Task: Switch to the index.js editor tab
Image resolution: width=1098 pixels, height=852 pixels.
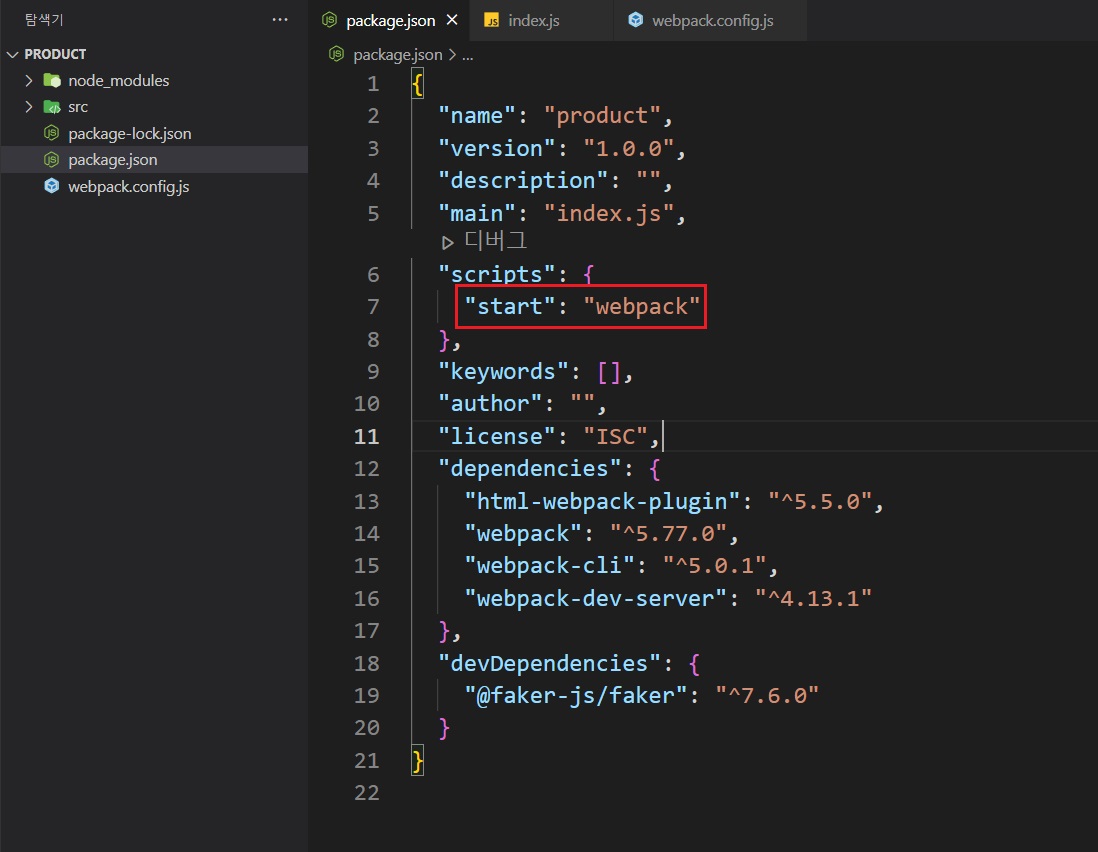Action: [541, 20]
